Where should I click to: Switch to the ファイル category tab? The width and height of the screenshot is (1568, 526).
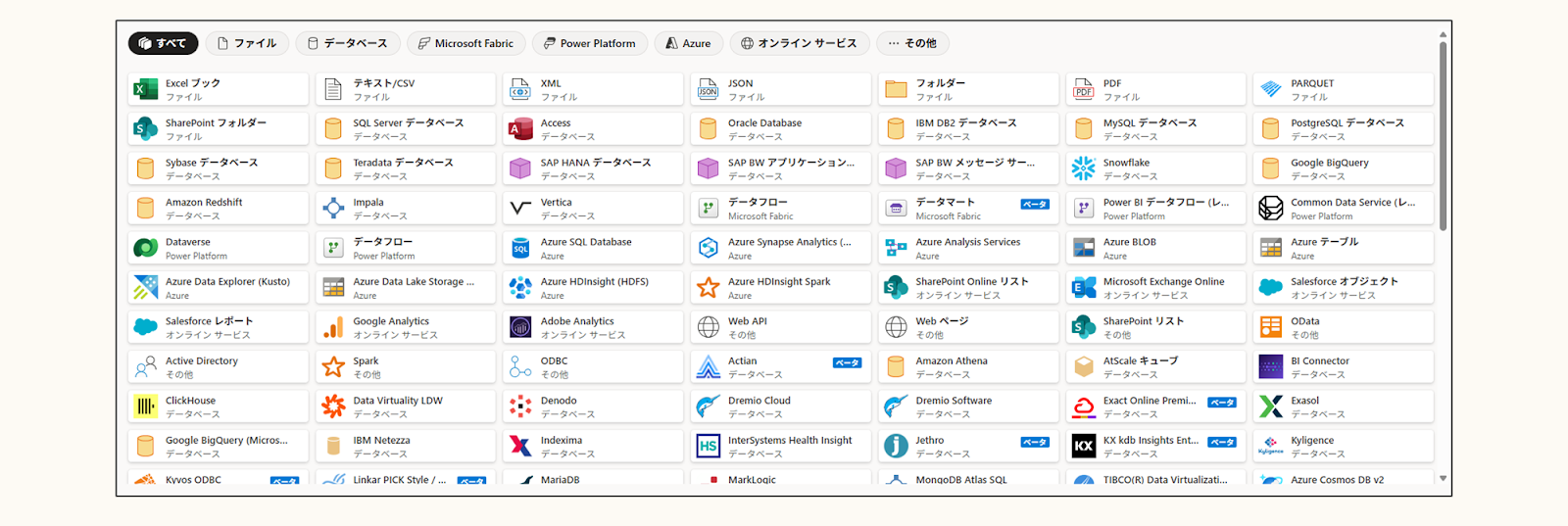coord(247,43)
